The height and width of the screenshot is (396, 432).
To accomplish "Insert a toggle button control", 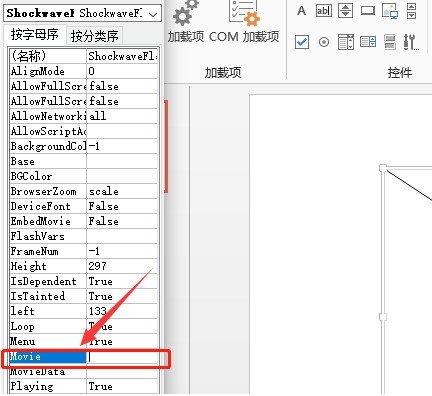I will point(390,42).
